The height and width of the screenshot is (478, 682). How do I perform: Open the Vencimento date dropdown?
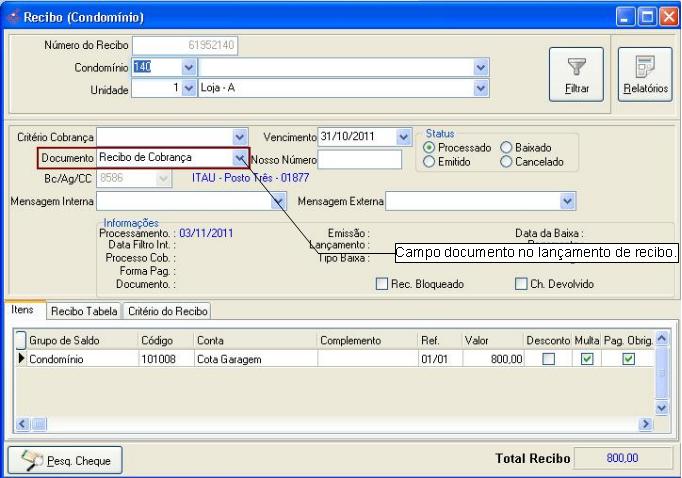click(x=403, y=137)
